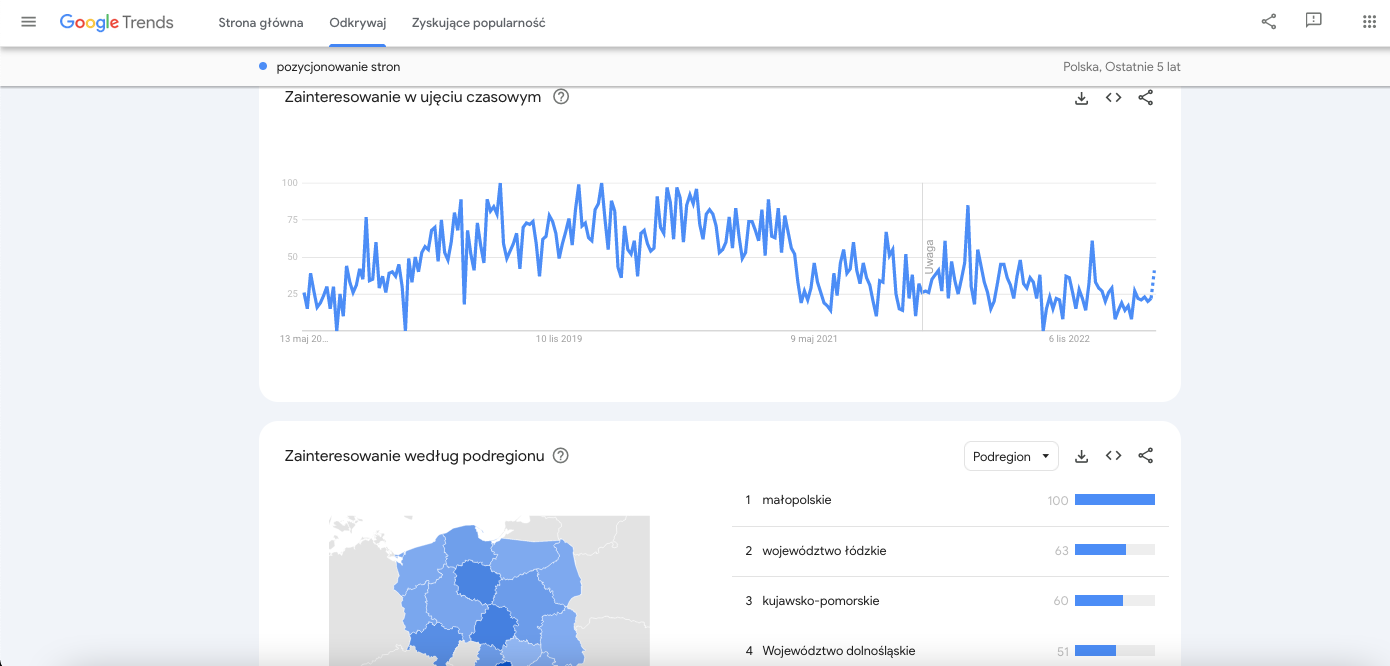
Task: Share the subregion interest widget
Action: pos(1146,456)
